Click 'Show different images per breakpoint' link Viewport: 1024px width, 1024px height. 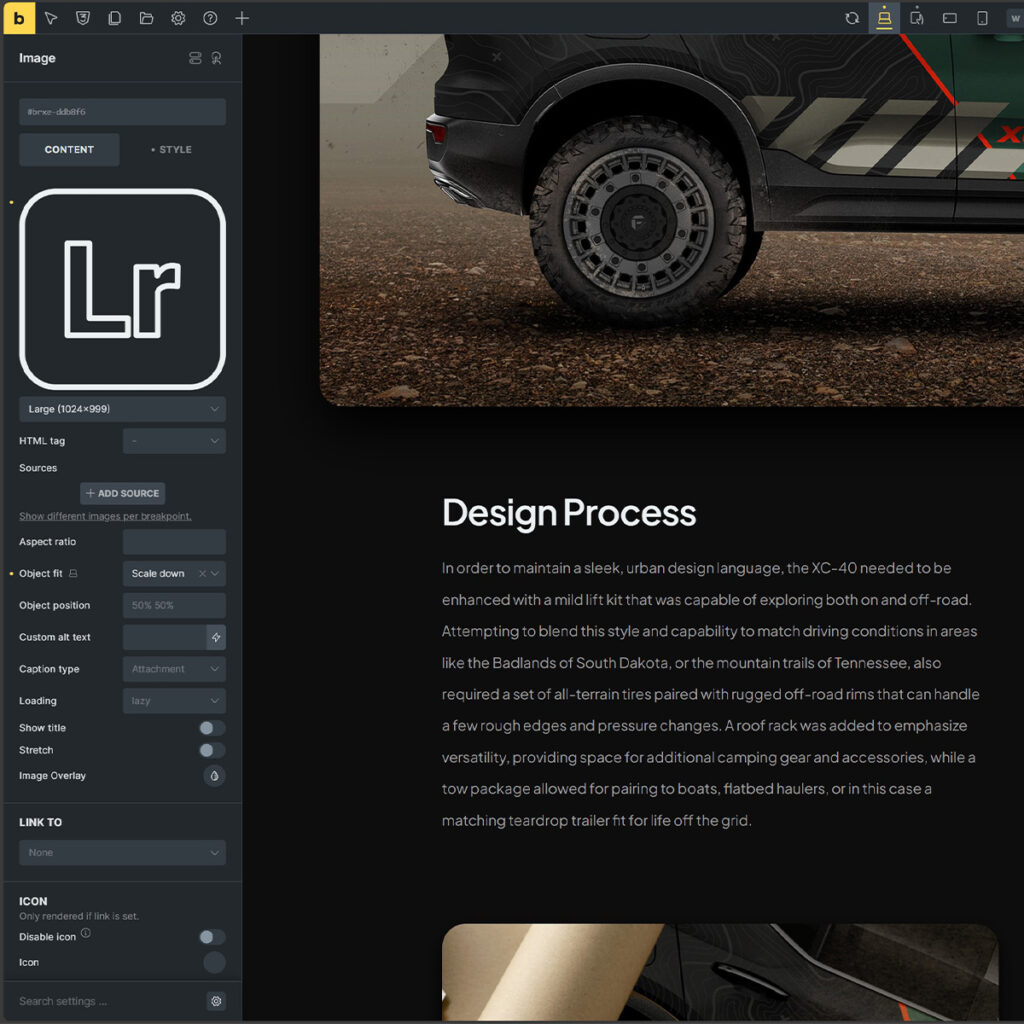point(105,516)
